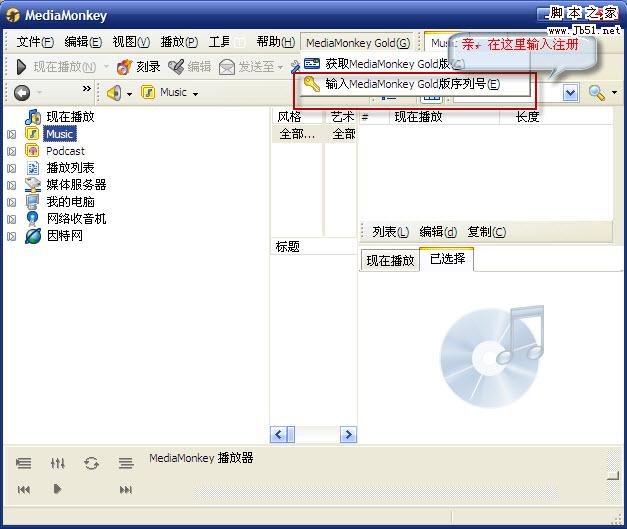Viewport: 627px width, 529px height.
Task: Expand the 播放列表 tree node
Action: pyautogui.click(x=12, y=168)
